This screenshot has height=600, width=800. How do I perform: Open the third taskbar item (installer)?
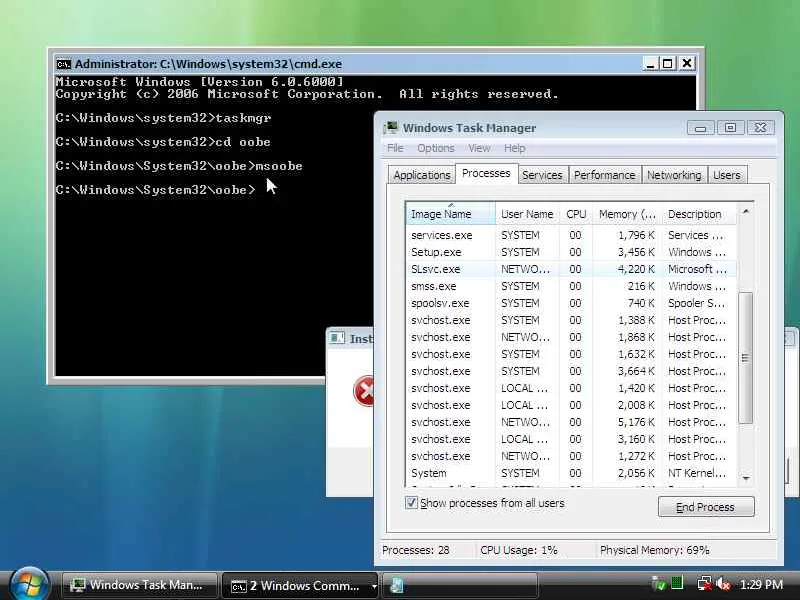pyautogui.click(x=460, y=586)
